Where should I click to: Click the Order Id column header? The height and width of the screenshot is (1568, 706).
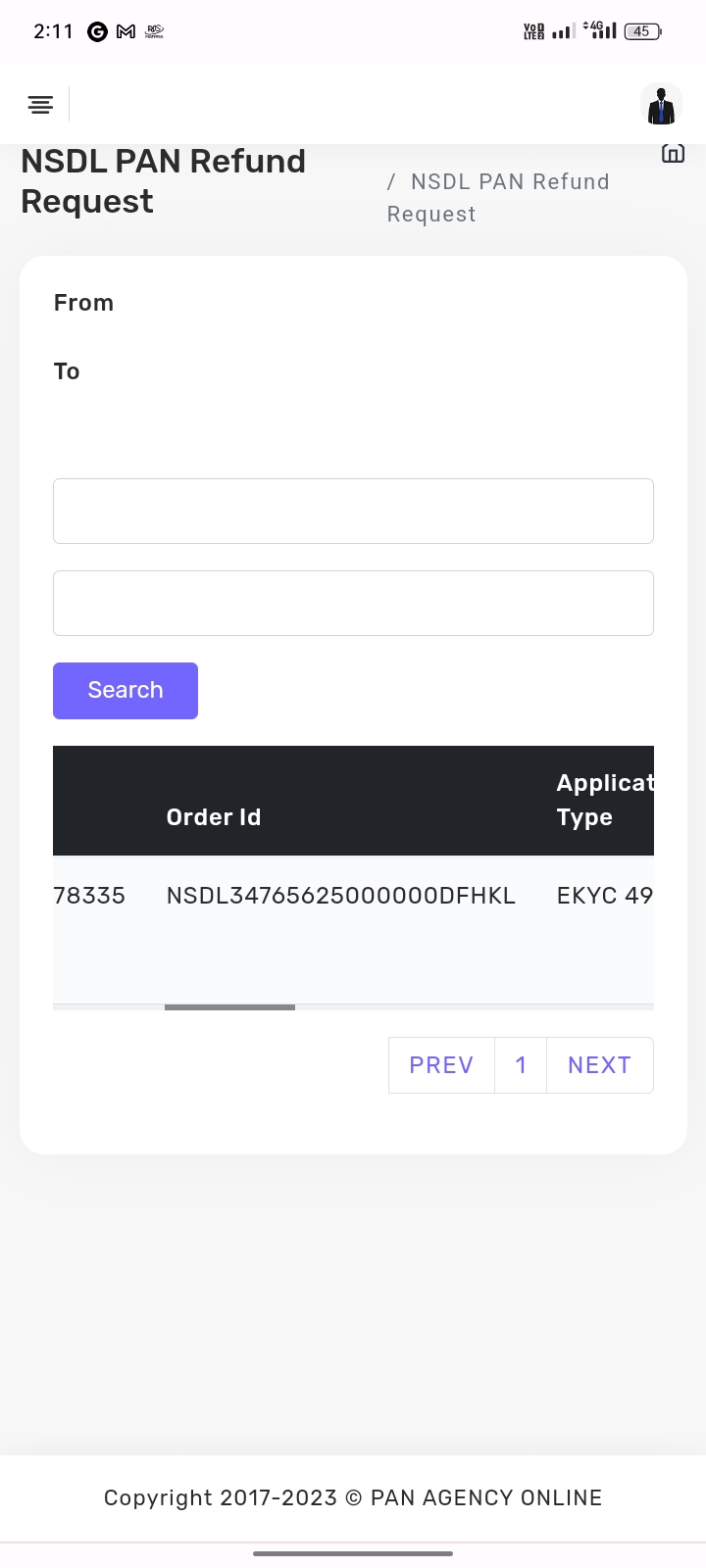tap(214, 817)
